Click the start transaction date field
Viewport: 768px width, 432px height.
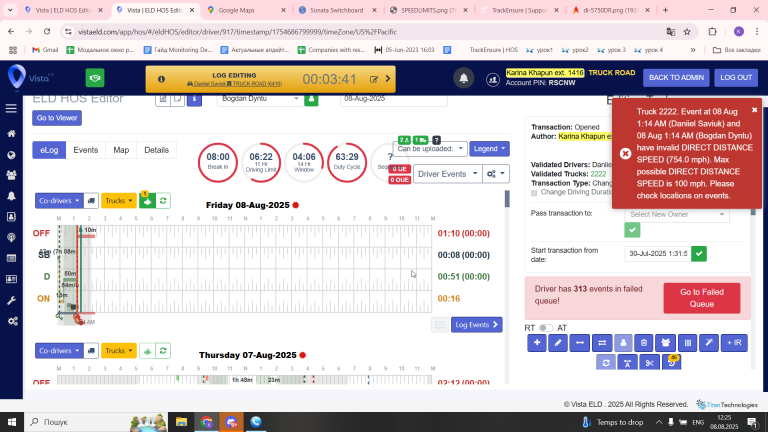click(658, 254)
